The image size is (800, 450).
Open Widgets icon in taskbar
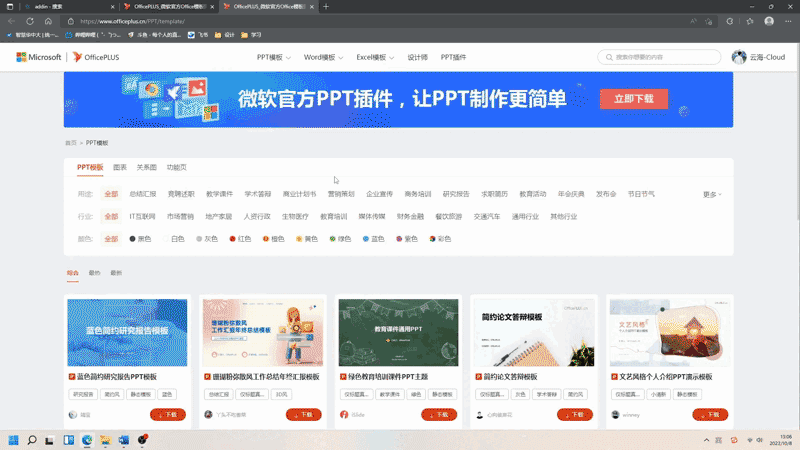[68, 440]
